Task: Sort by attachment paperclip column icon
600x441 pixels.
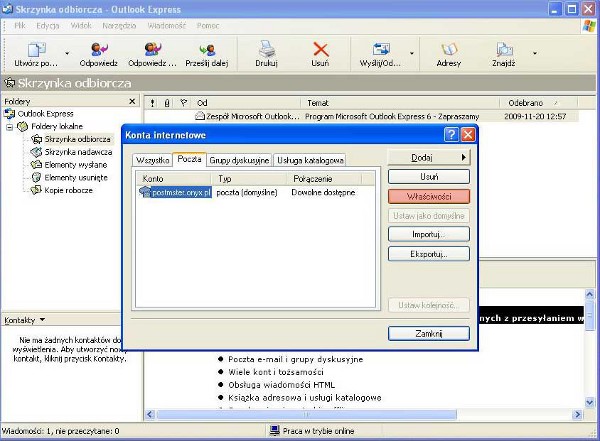Action: point(167,103)
